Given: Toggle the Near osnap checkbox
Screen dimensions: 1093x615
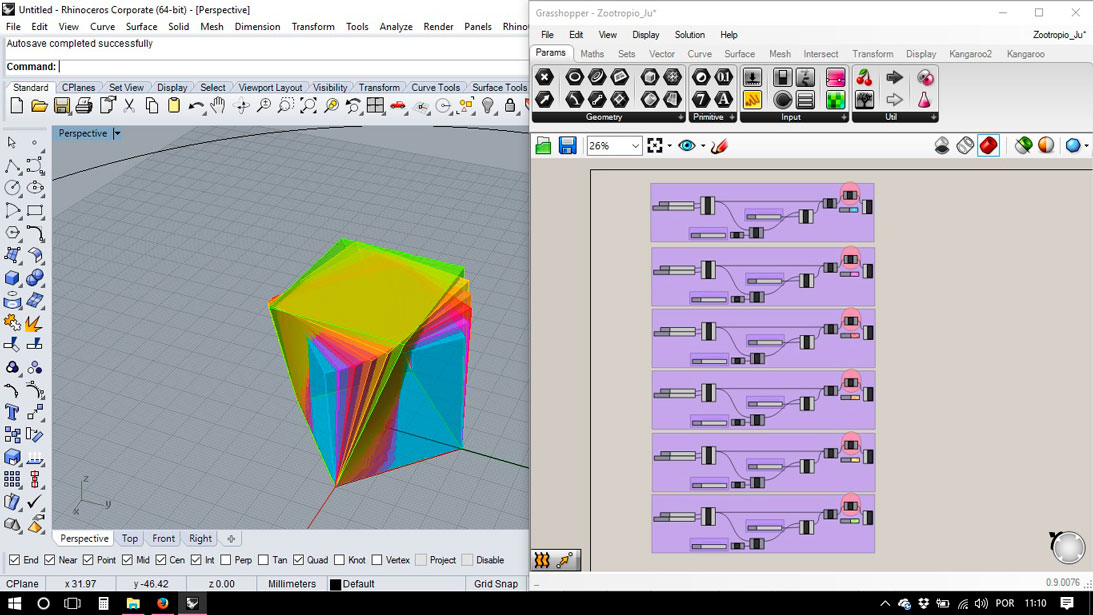Looking at the screenshot, I should coord(49,560).
